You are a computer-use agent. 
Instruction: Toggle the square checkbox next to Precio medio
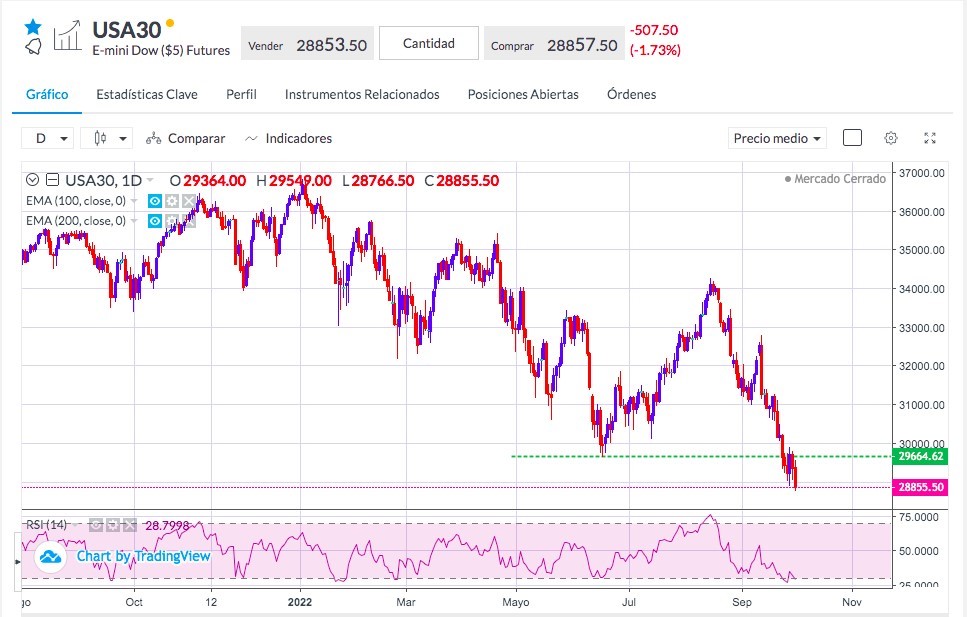pyautogui.click(x=852, y=138)
